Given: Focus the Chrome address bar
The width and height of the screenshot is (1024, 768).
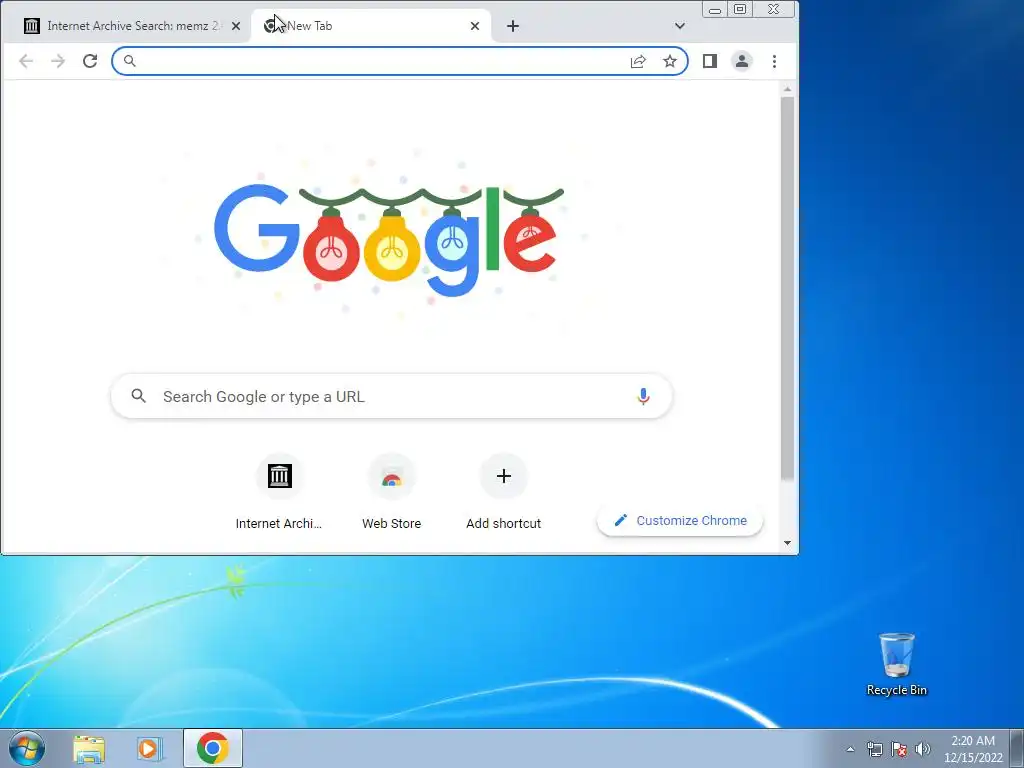Looking at the screenshot, I should [x=400, y=61].
